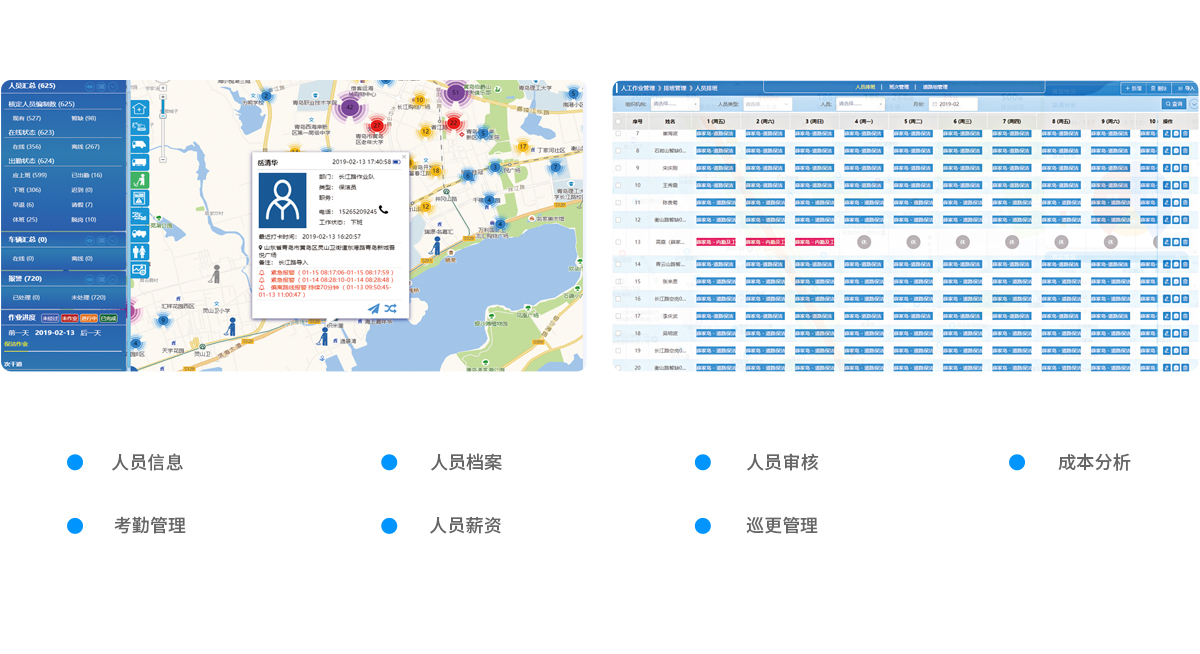The width and height of the screenshot is (1200, 654).
Task: Click the map zoom slider handle
Action: [x=163, y=115]
